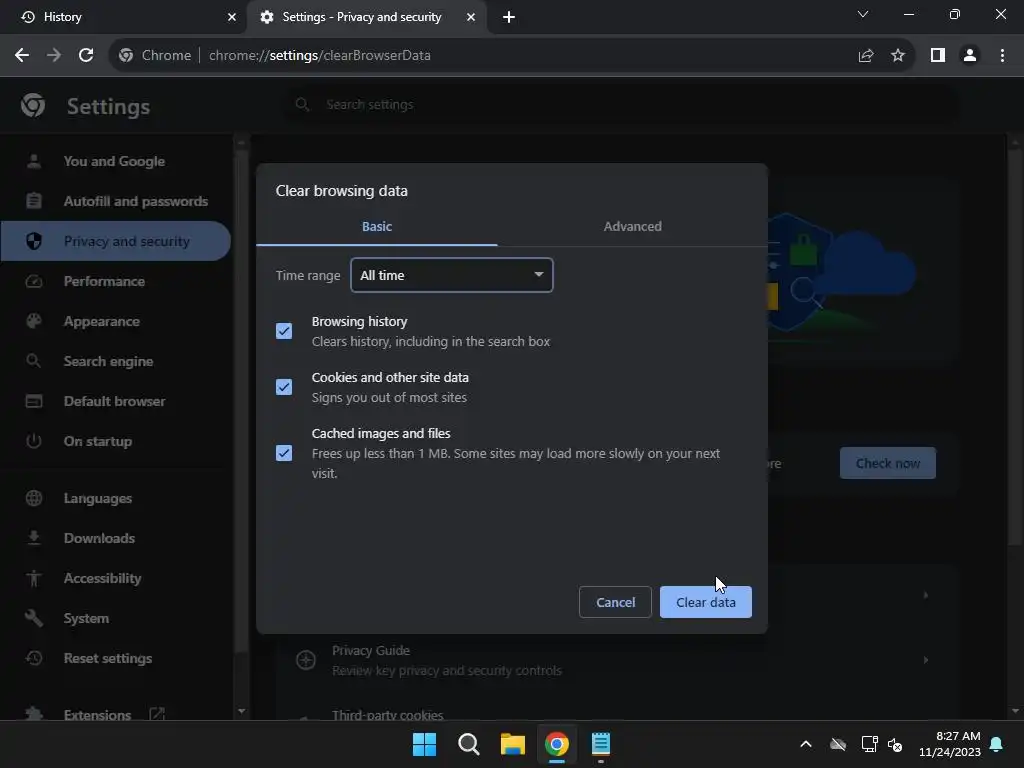Show hidden system tray icons
The width and height of the screenshot is (1024, 768).
tap(806, 744)
